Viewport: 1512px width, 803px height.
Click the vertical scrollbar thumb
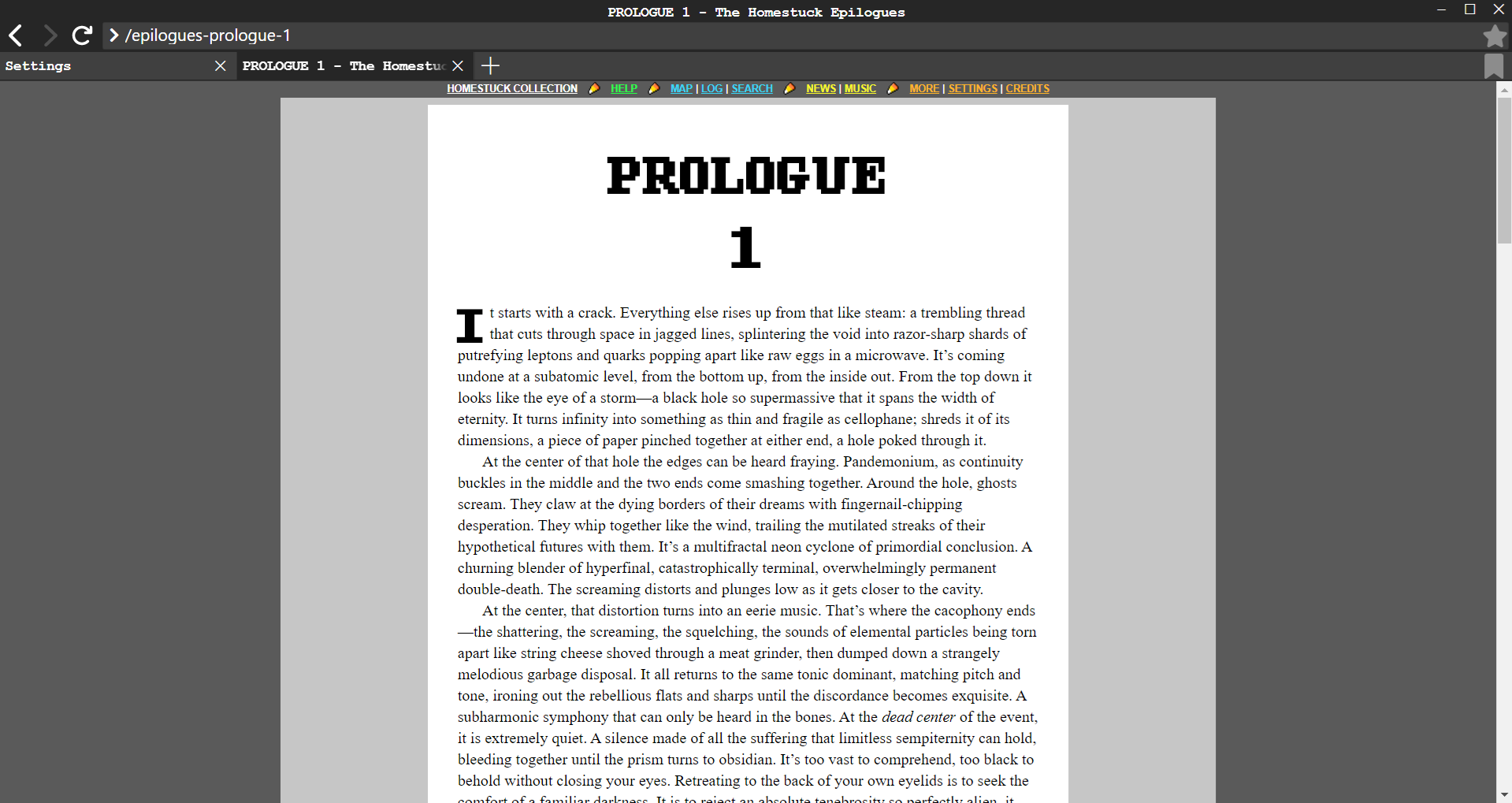click(x=1504, y=171)
